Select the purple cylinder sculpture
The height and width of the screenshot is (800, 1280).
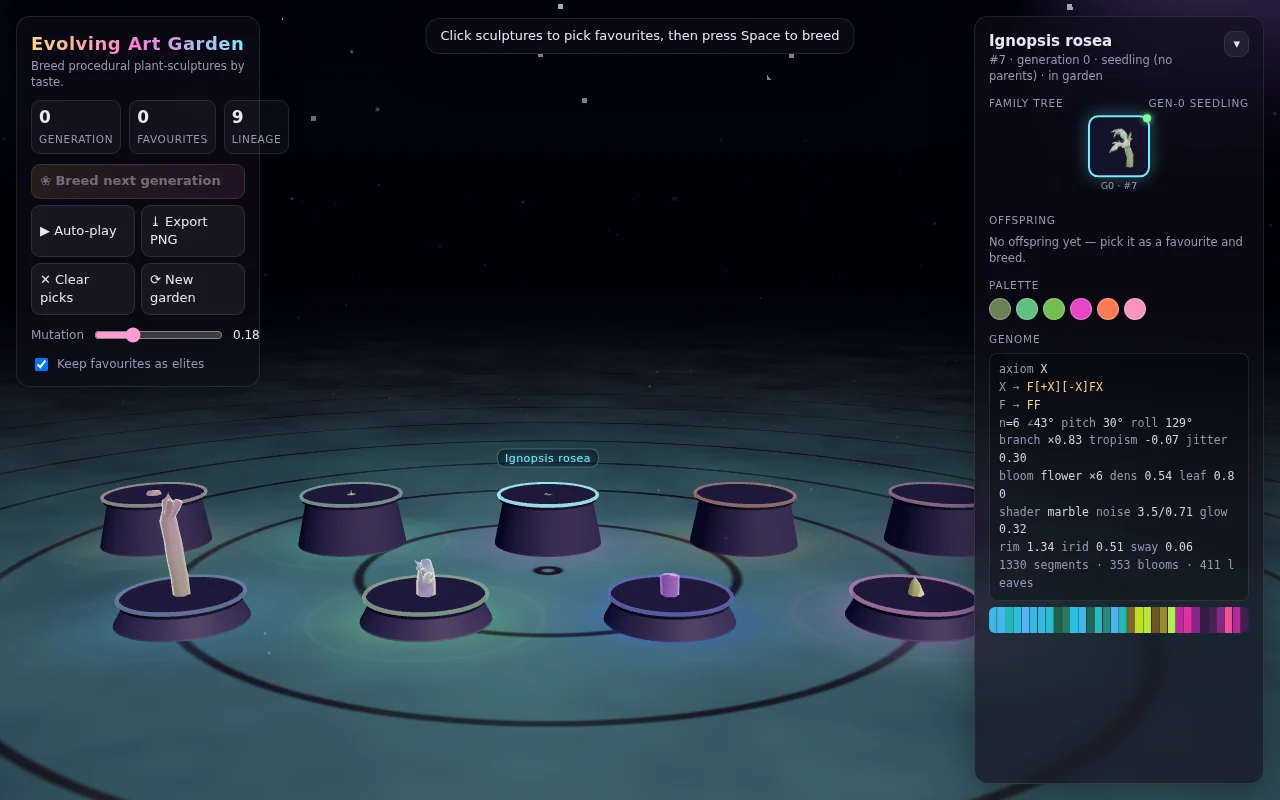(669, 584)
